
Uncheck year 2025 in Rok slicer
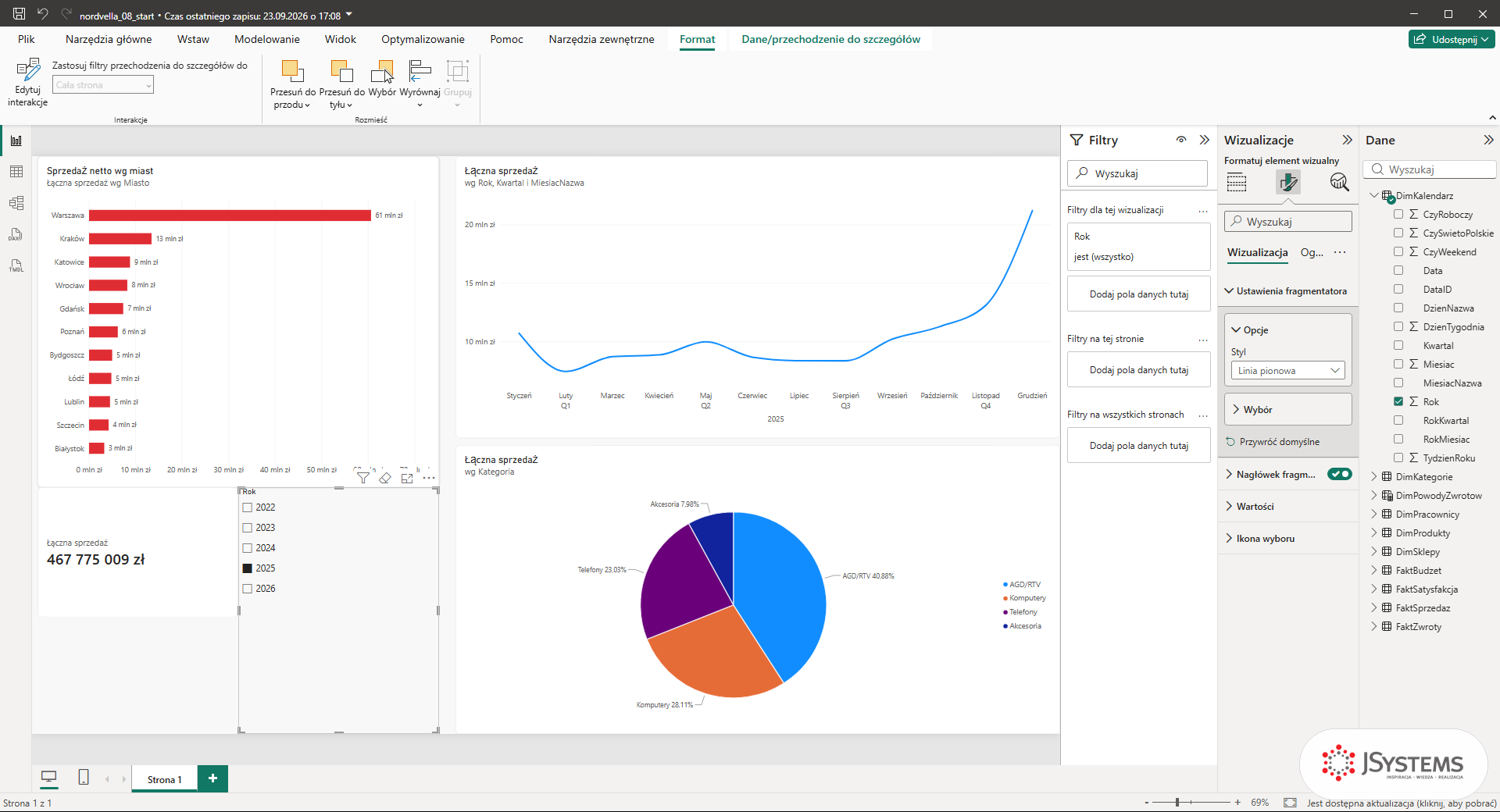point(248,568)
